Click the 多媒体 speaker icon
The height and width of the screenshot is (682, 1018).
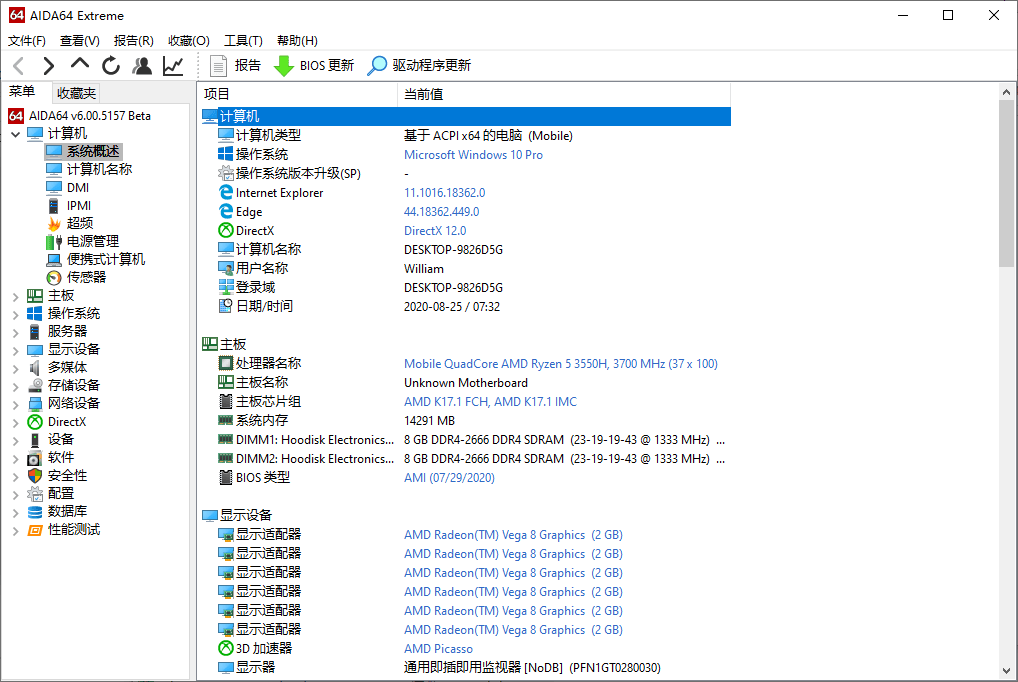pyautogui.click(x=35, y=368)
